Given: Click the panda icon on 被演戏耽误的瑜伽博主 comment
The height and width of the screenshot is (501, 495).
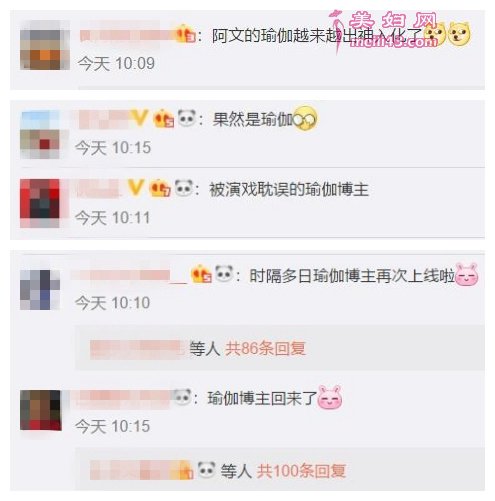Looking at the screenshot, I should pyautogui.click(x=184, y=188).
